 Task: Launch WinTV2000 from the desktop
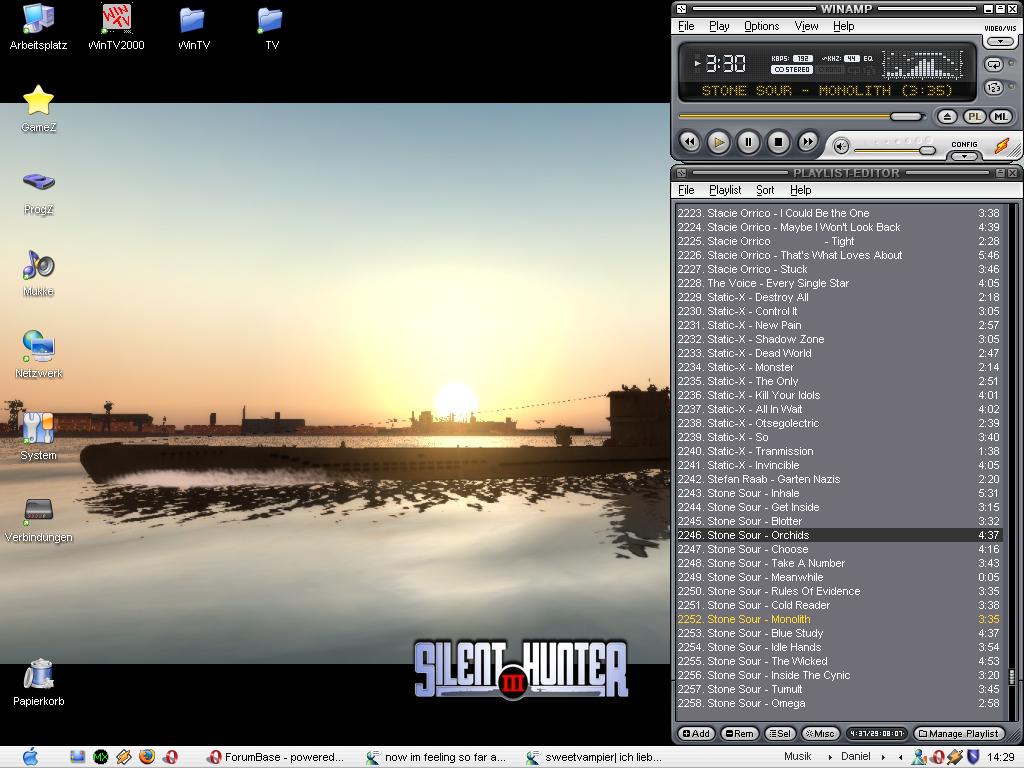pyautogui.click(x=116, y=27)
